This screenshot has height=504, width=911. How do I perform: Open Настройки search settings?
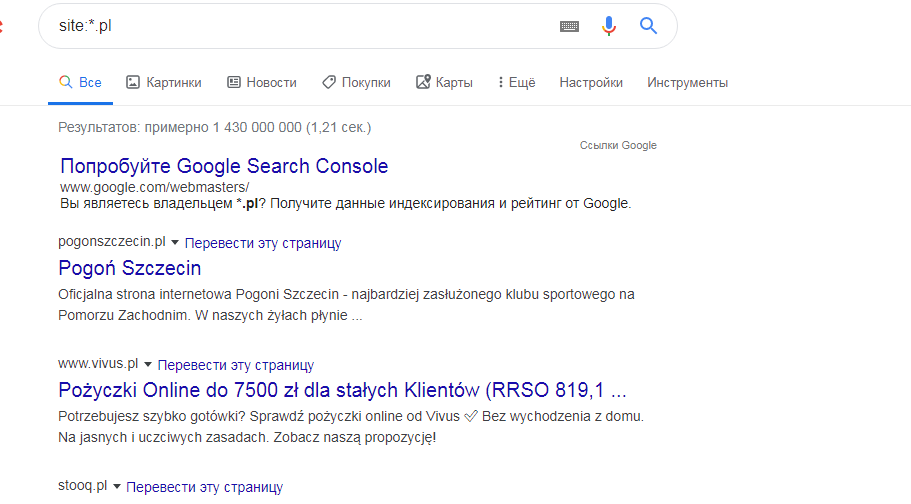pos(591,83)
